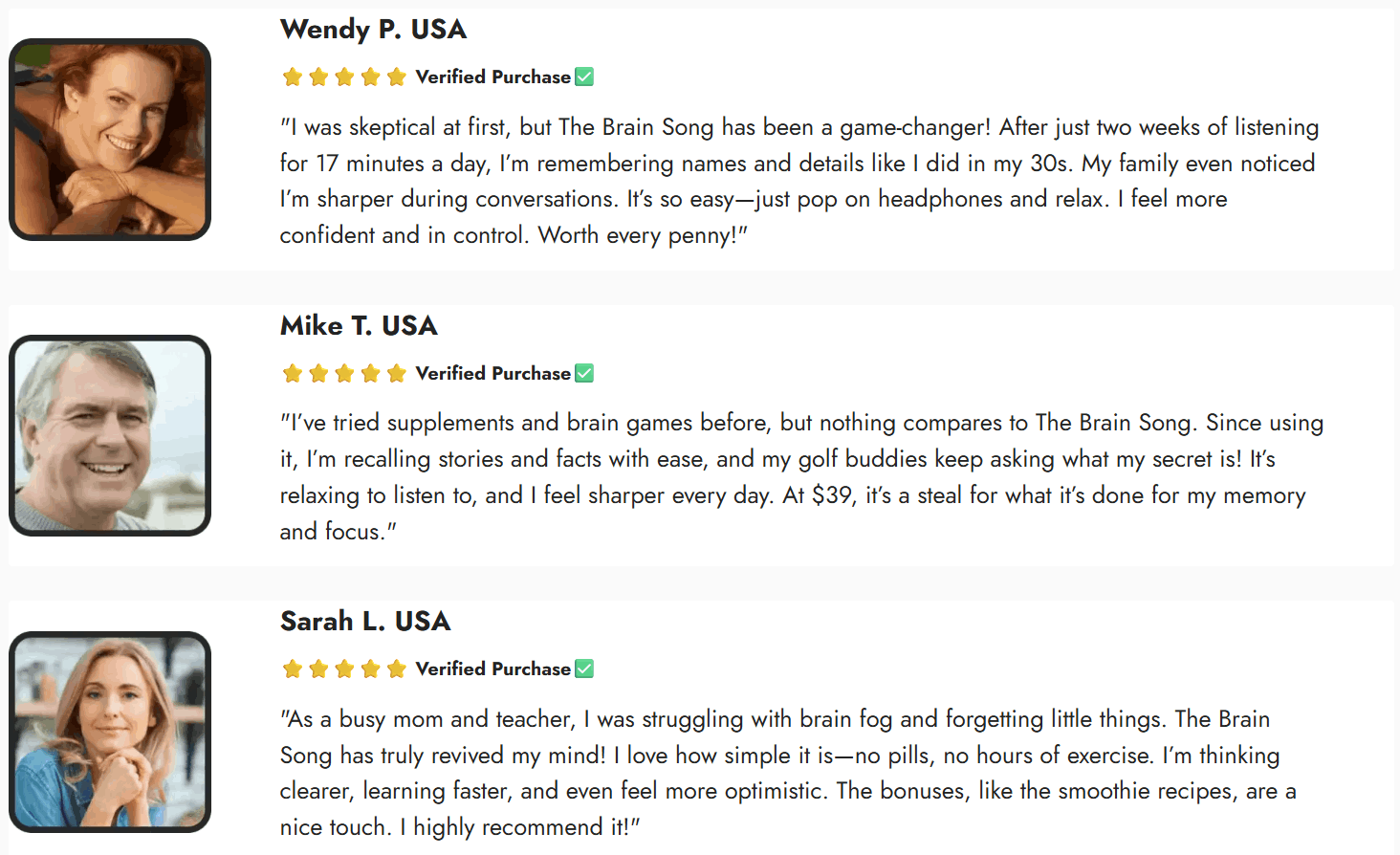1400x855 pixels.
Task: Click the green checkmark beside Wendy's Verified Purchase
Action: [x=584, y=77]
